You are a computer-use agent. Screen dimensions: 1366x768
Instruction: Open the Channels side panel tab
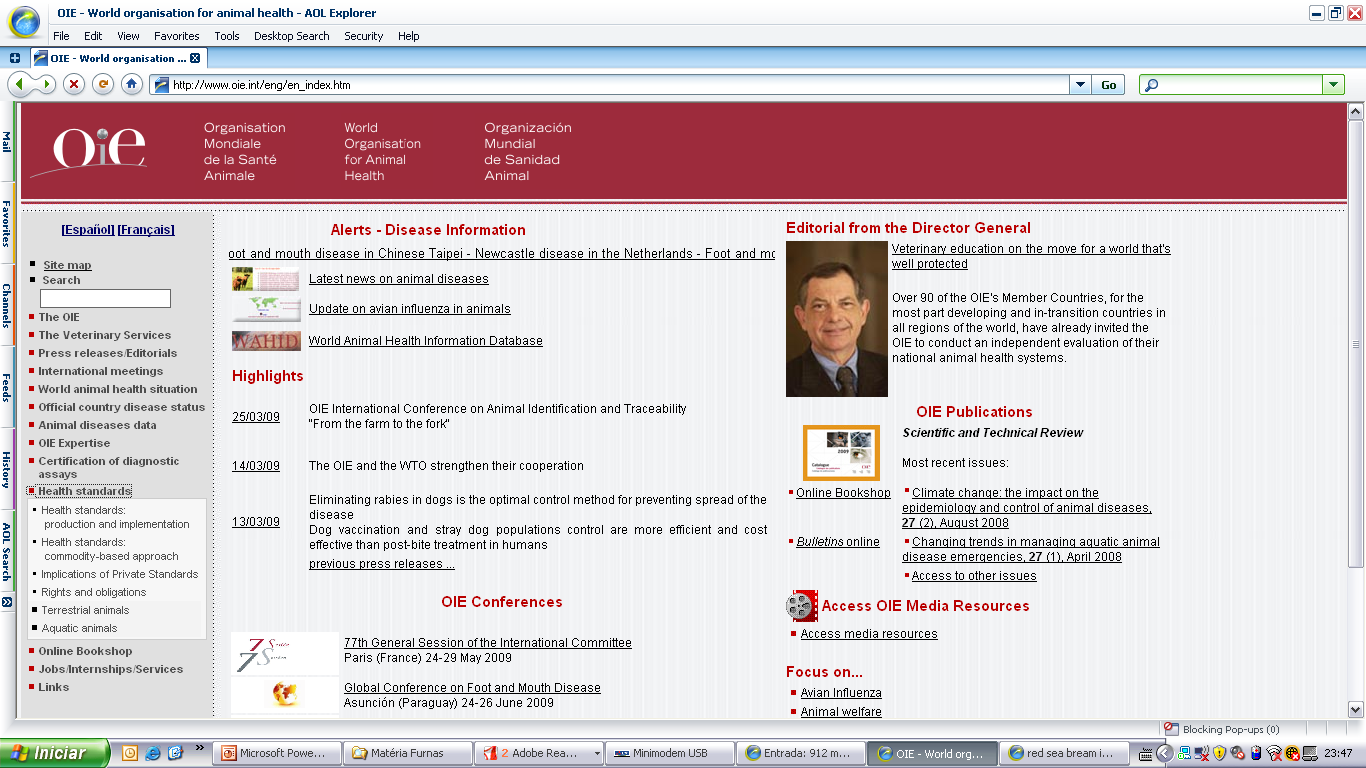(x=7, y=306)
